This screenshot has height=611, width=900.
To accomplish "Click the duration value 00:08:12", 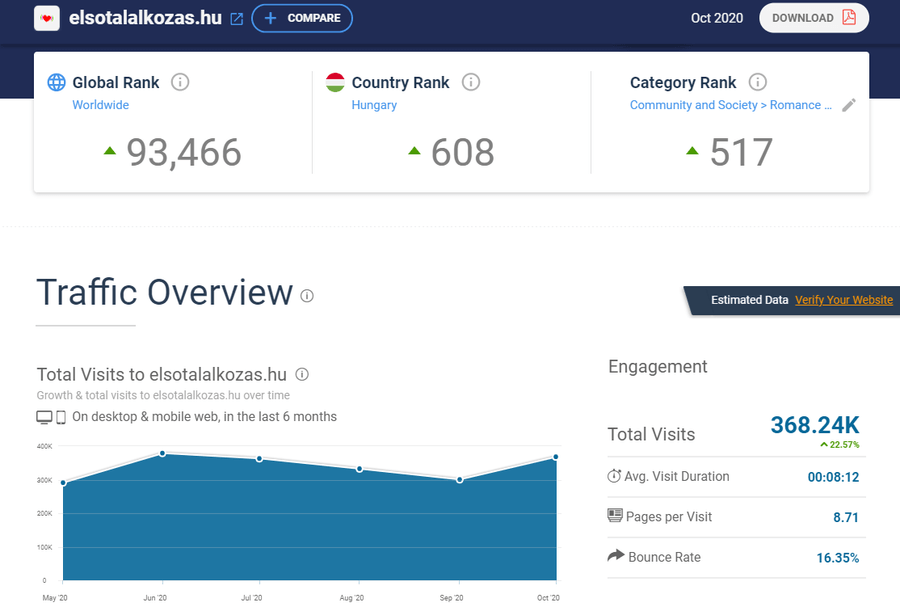I will pyautogui.click(x=833, y=477).
